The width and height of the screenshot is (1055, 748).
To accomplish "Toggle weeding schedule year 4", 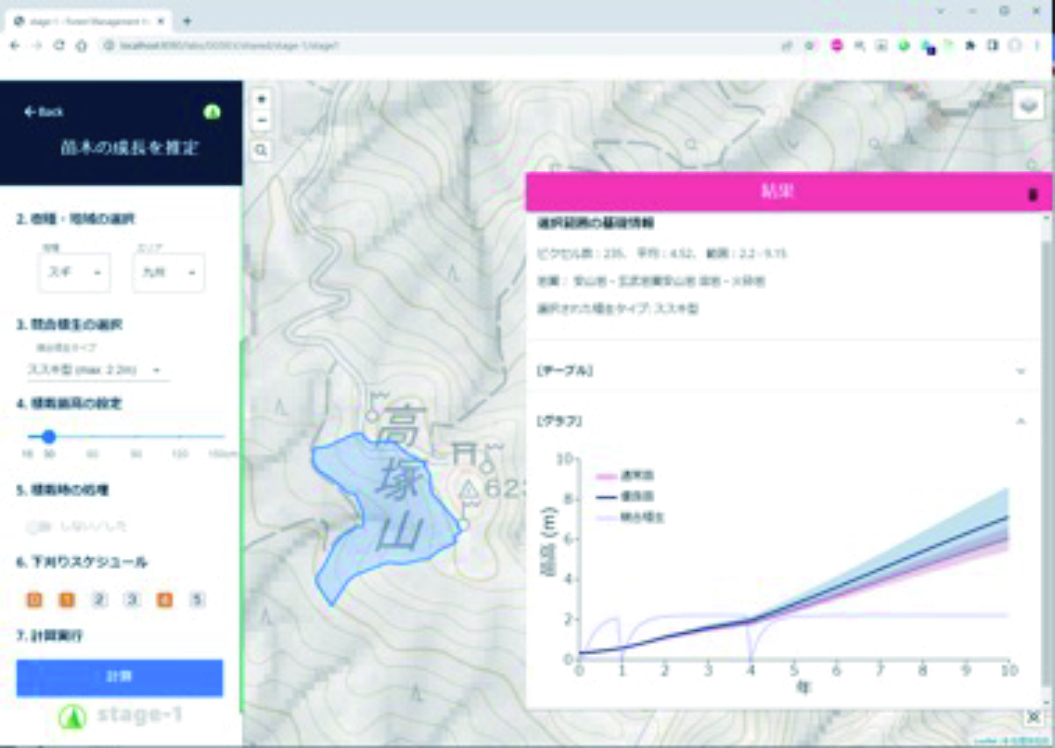I will coord(165,599).
